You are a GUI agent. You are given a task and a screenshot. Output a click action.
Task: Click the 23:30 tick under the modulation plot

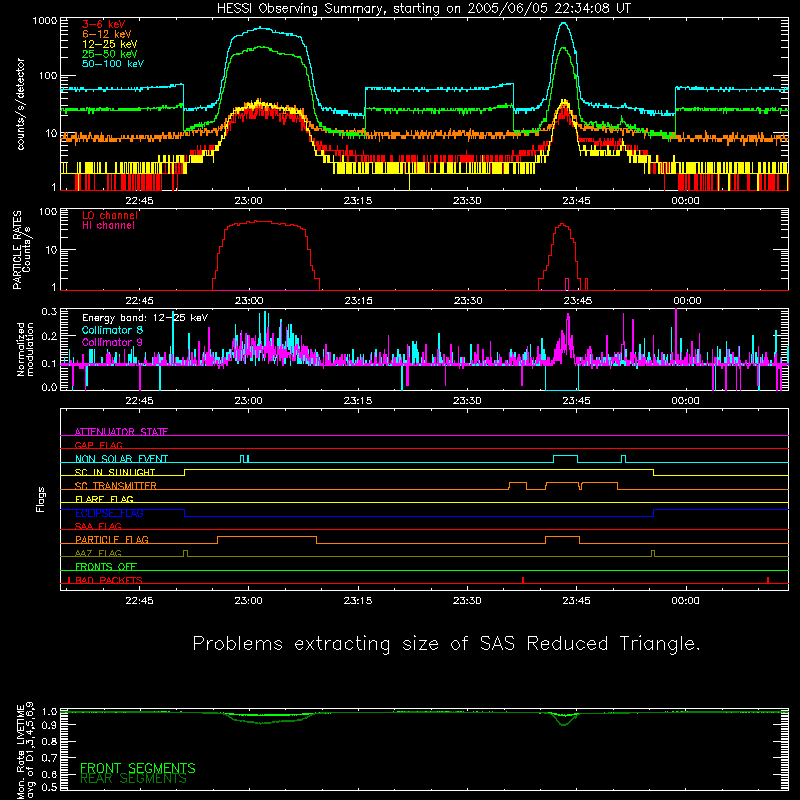point(467,401)
